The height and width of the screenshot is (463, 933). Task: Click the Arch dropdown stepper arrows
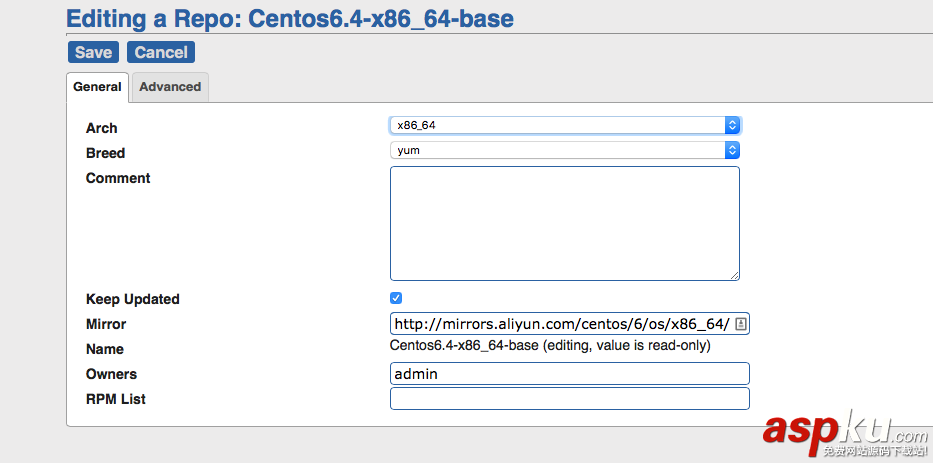pos(732,125)
